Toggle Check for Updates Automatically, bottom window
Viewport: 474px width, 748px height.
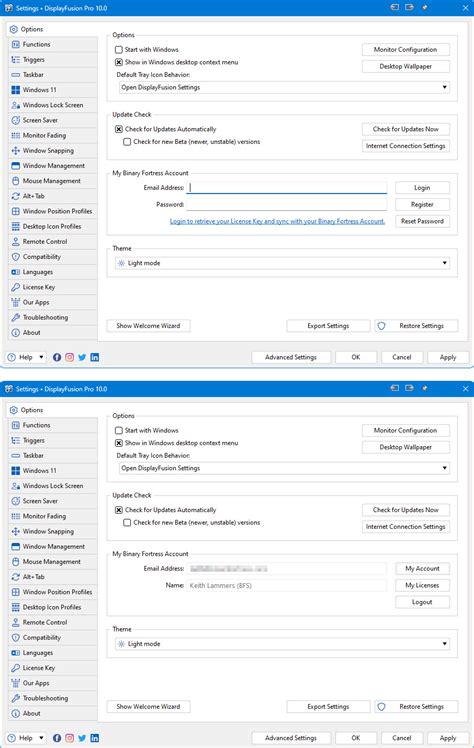(x=119, y=510)
